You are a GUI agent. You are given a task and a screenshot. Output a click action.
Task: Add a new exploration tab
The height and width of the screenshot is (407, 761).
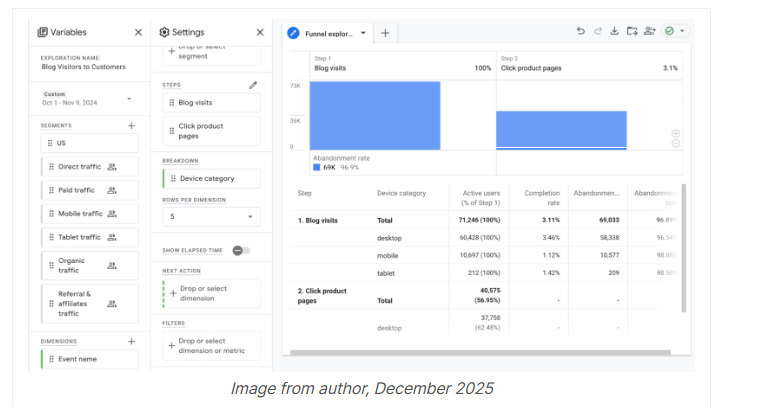[x=385, y=33]
